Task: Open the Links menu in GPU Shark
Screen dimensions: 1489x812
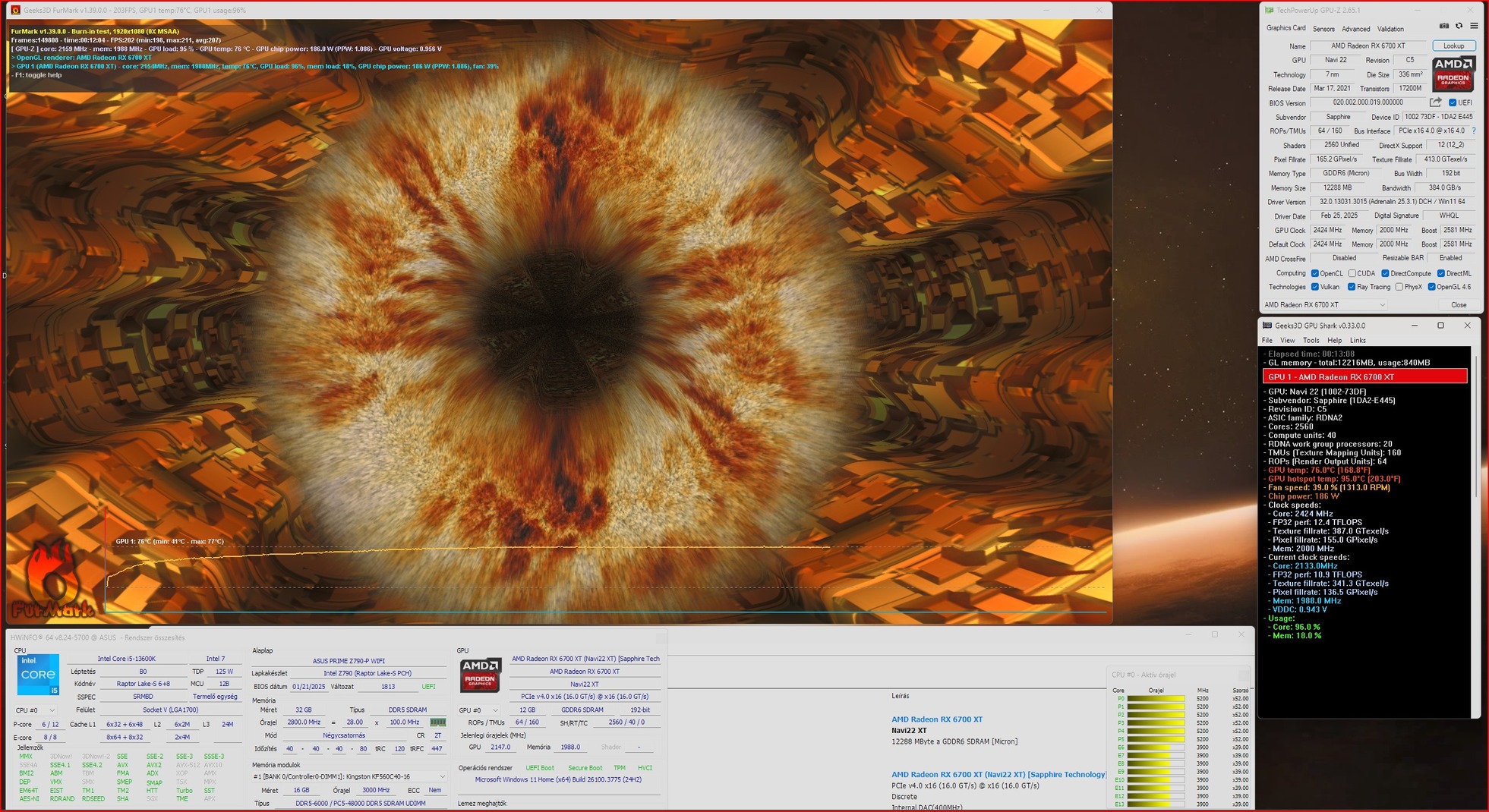Action: (x=1358, y=341)
